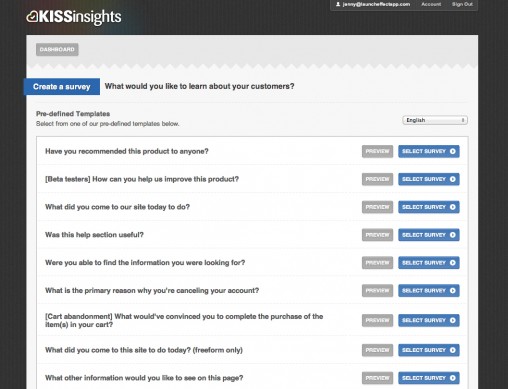Viewport: 508px width, 389px height.
Task: Click arrow icon in 'help section useful' Select Survey
Action: pos(453,235)
